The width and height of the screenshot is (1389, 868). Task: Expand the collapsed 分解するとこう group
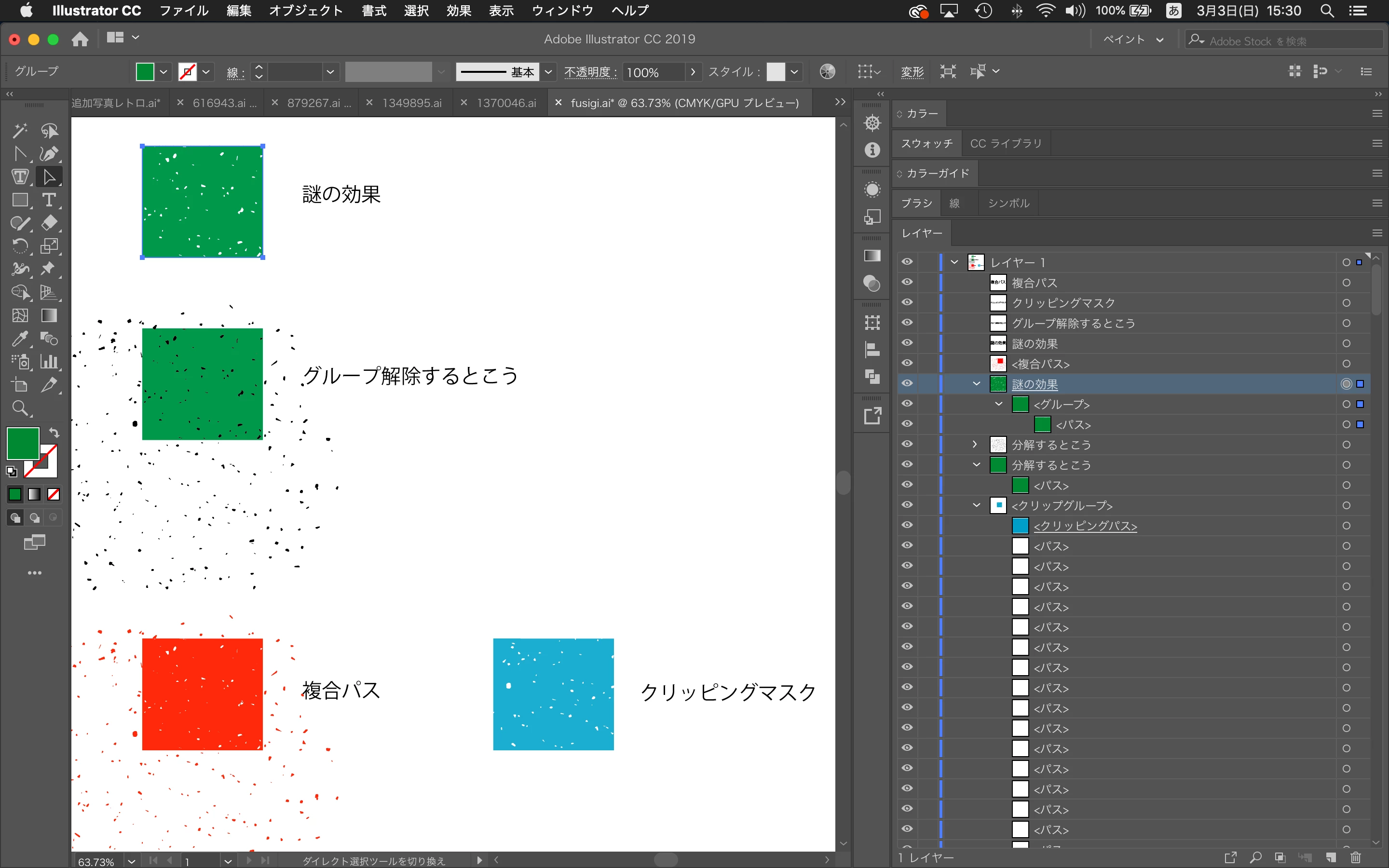[975, 444]
